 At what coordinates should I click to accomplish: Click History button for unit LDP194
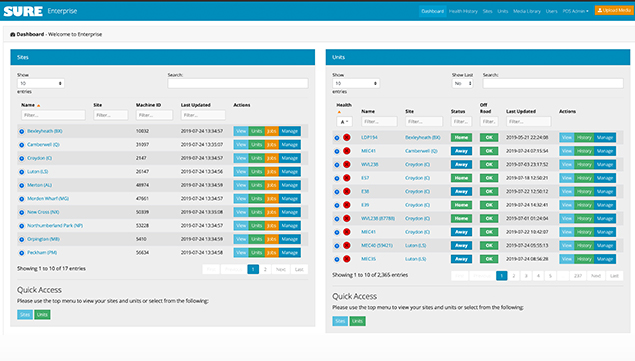(x=584, y=137)
